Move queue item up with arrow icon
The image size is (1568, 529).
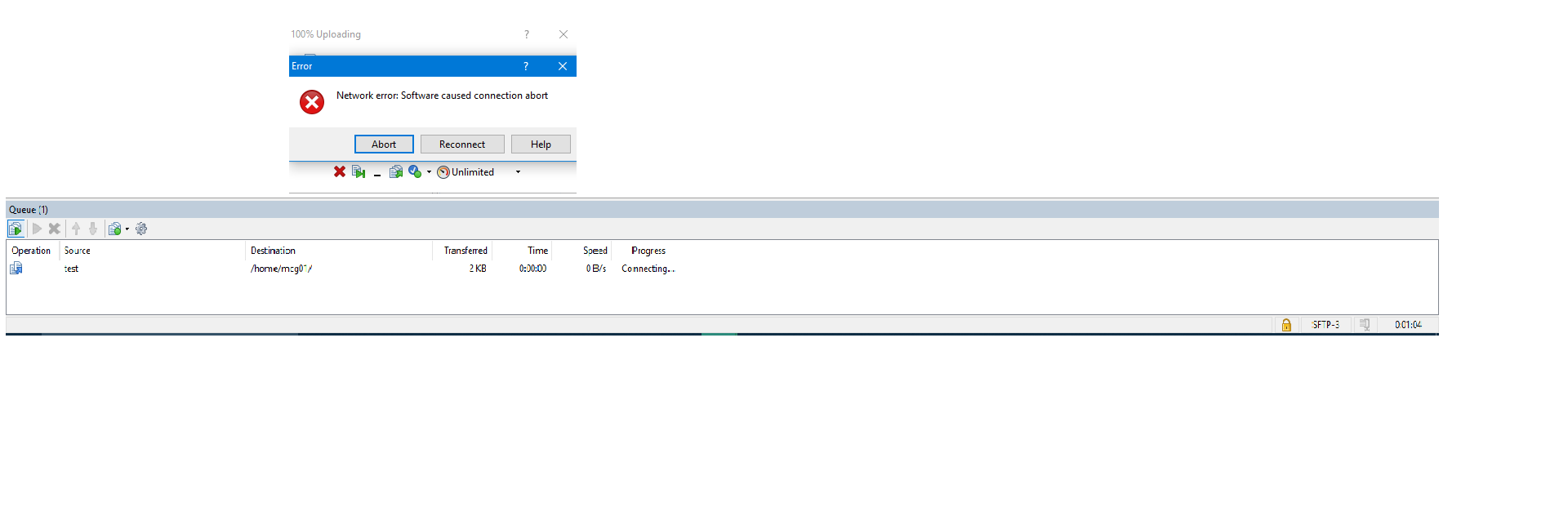coord(76,229)
